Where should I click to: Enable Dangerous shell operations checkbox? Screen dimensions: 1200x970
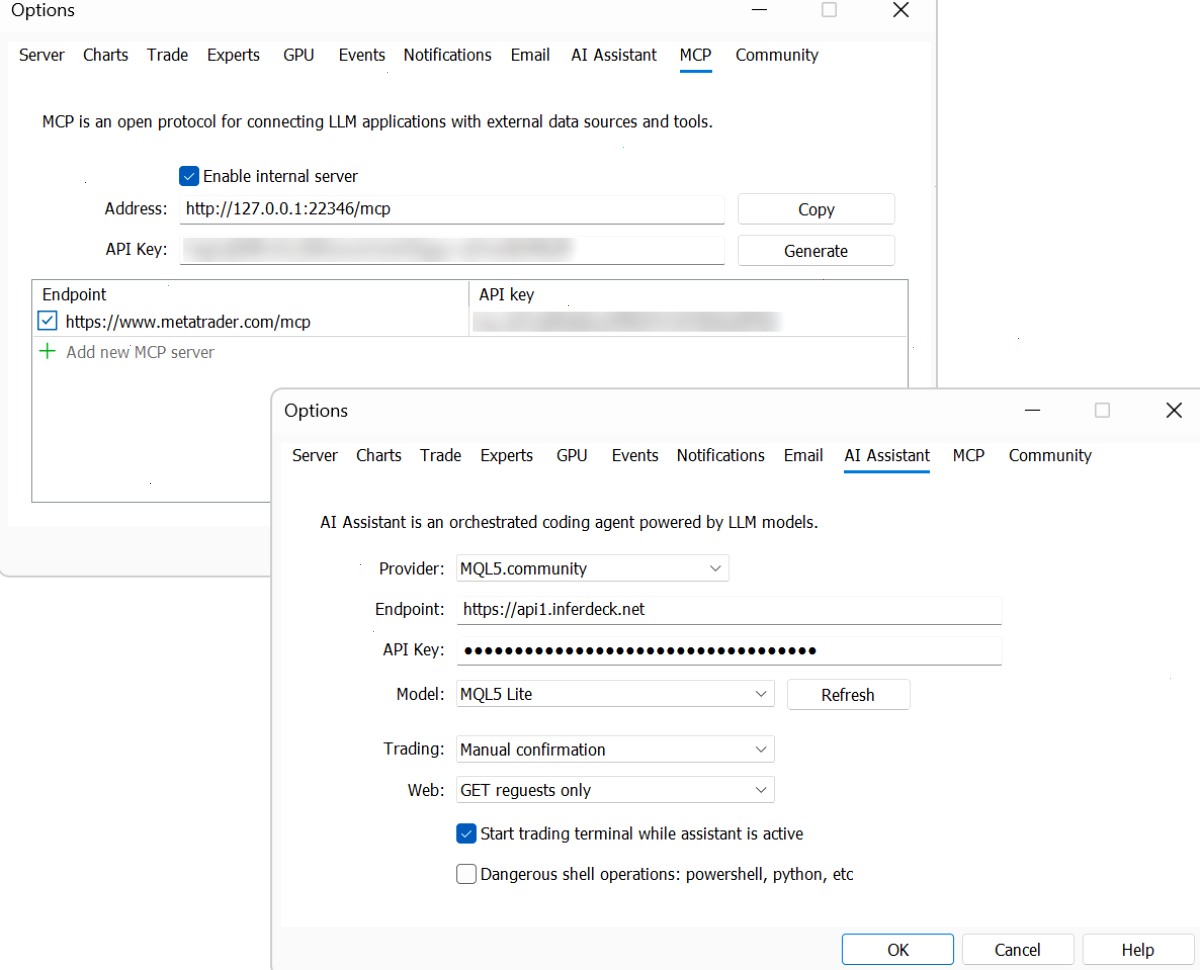466,874
